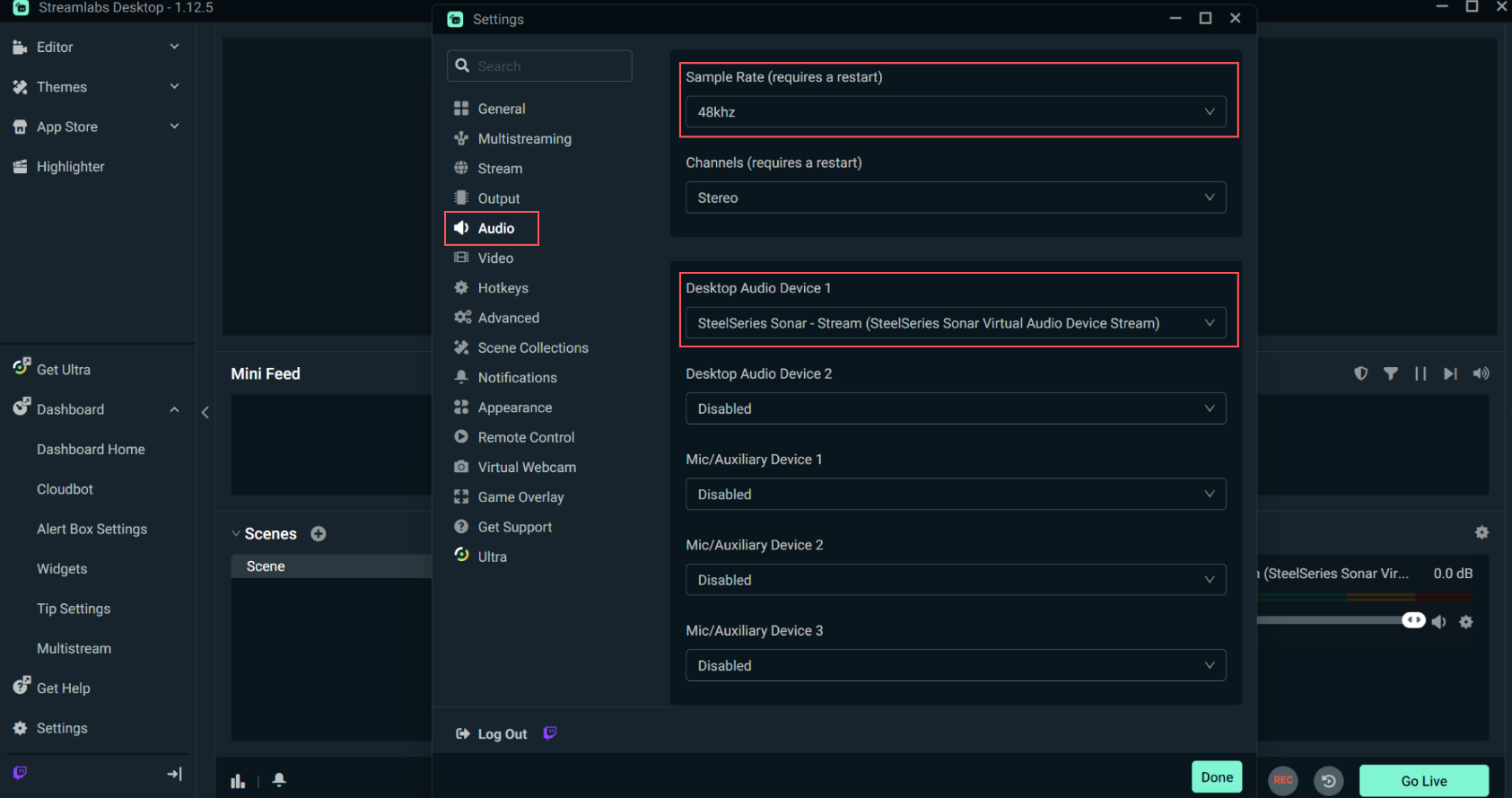This screenshot has height=798, width=1512.
Task: Click the Twitch icon at sidebar bottom
Action: tap(20, 773)
